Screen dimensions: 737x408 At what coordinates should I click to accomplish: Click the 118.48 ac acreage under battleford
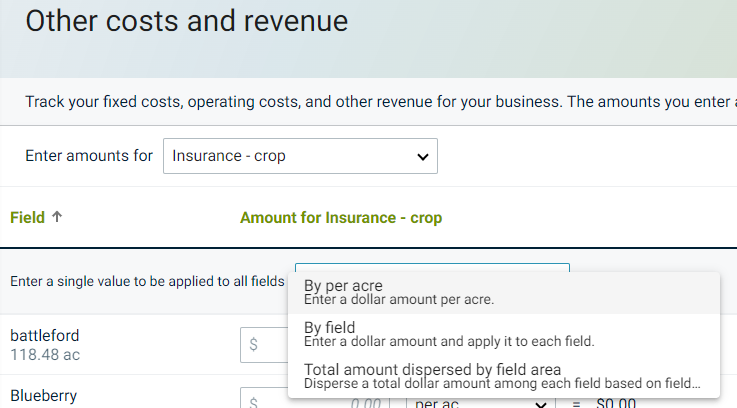(45, 354)
